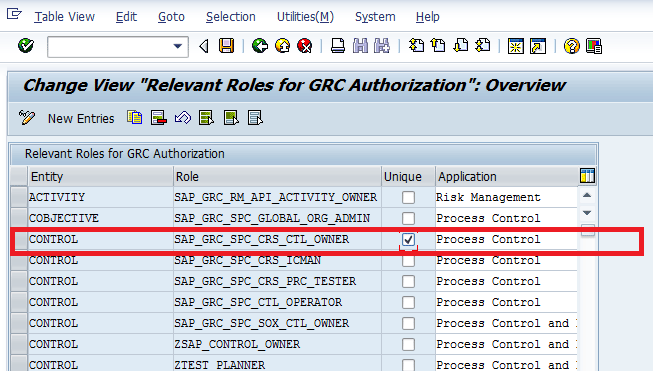Click the Delete row icon
Viewport: 653px width, 371px height.
(x=159, y=118)
